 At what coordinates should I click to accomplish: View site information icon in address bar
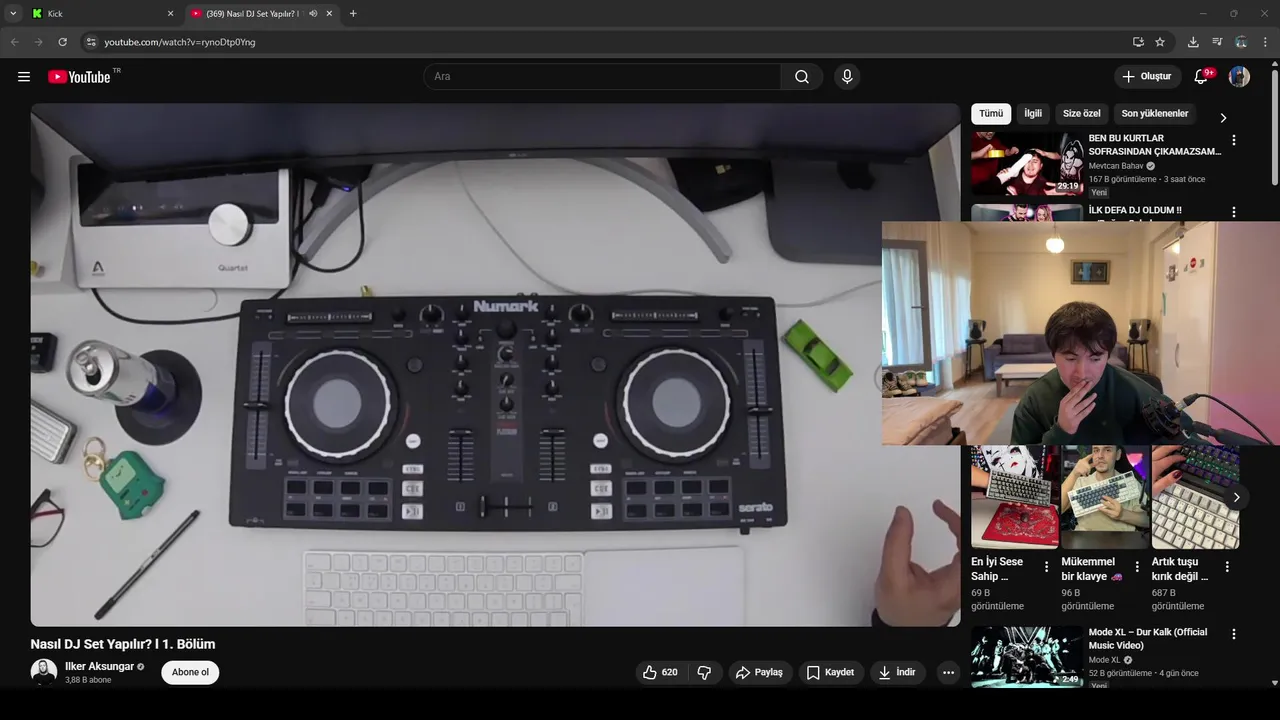90,42
